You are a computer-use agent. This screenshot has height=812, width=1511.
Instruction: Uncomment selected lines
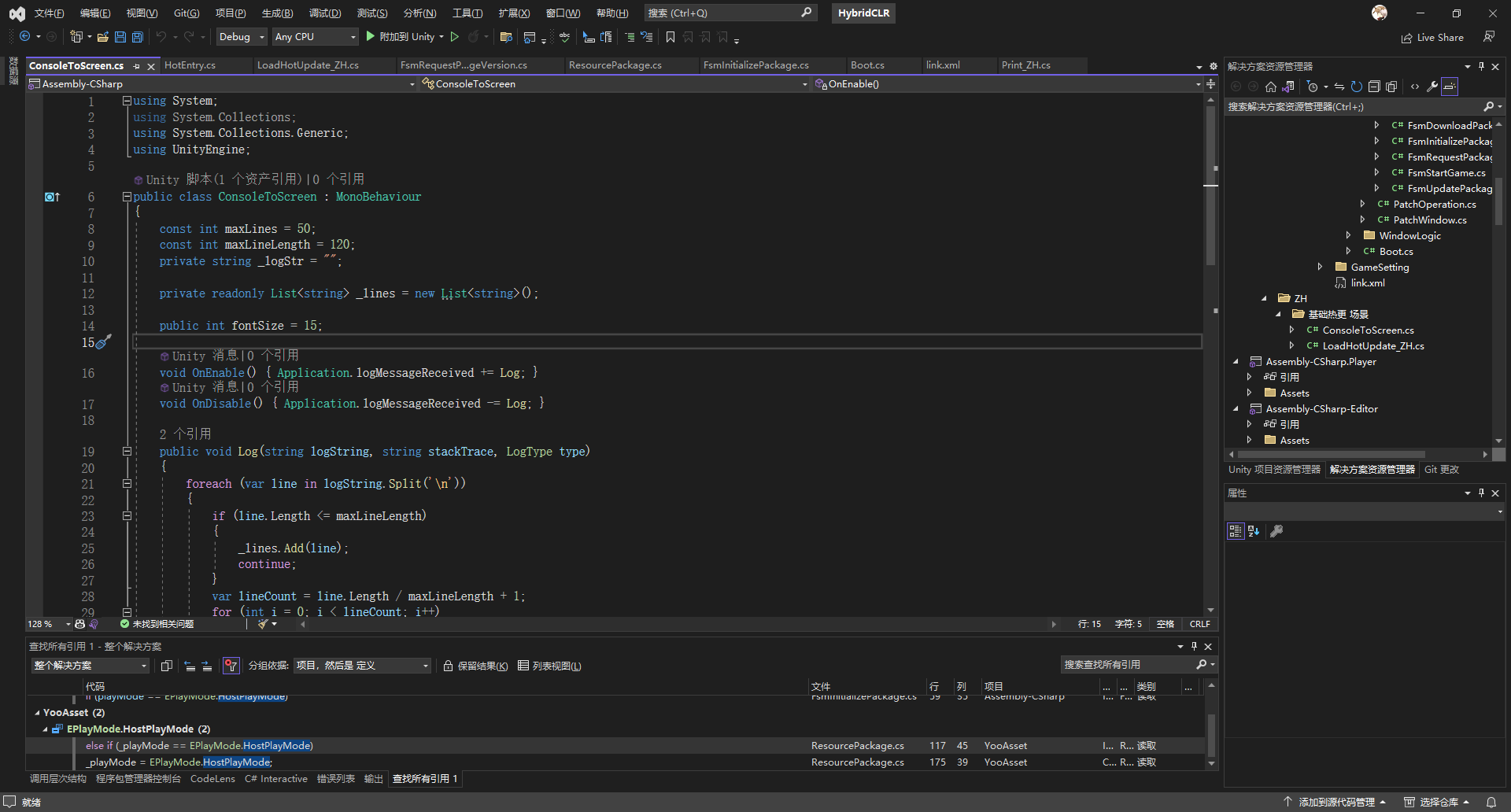647,37
